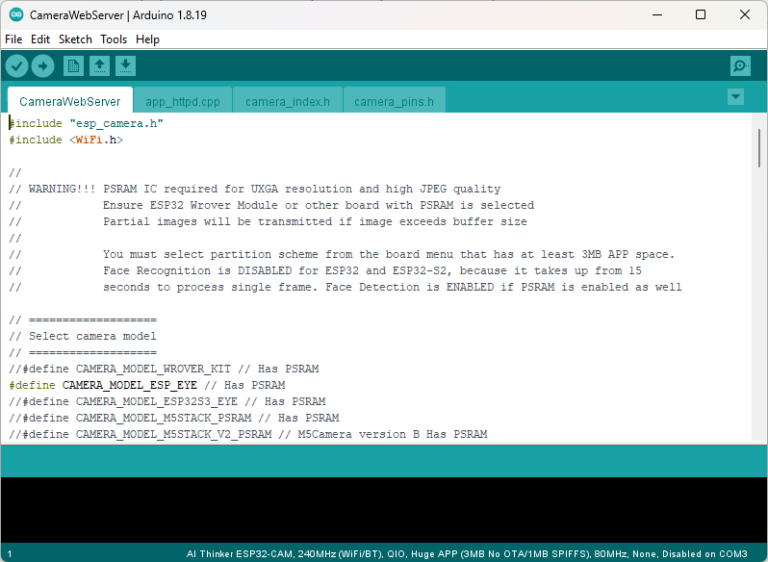Click the editor vertical scrollbar
Viewport: 768px width, 562px height.
[x=759, y=150]
